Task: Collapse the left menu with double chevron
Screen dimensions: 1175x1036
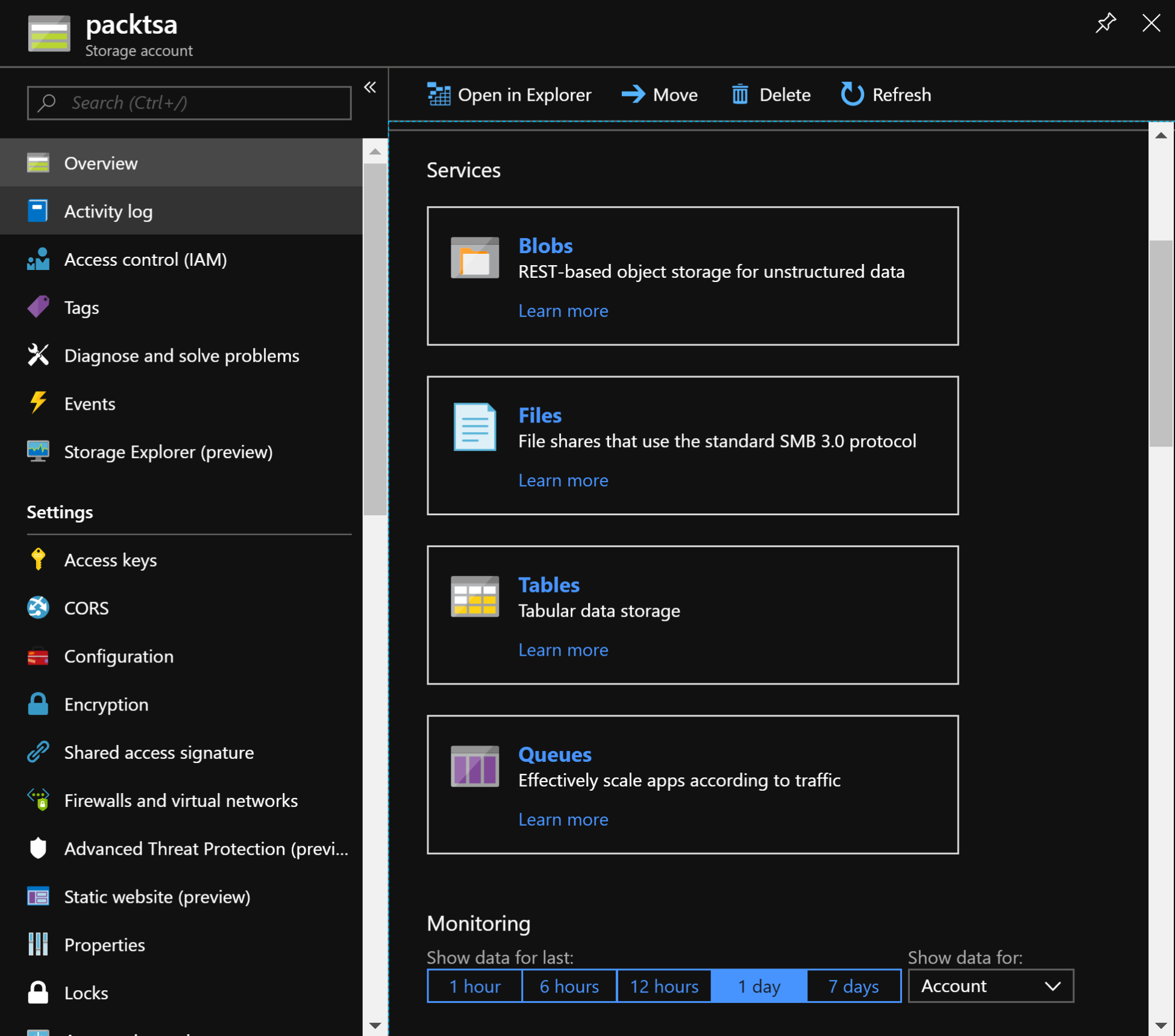Action: 370,87
